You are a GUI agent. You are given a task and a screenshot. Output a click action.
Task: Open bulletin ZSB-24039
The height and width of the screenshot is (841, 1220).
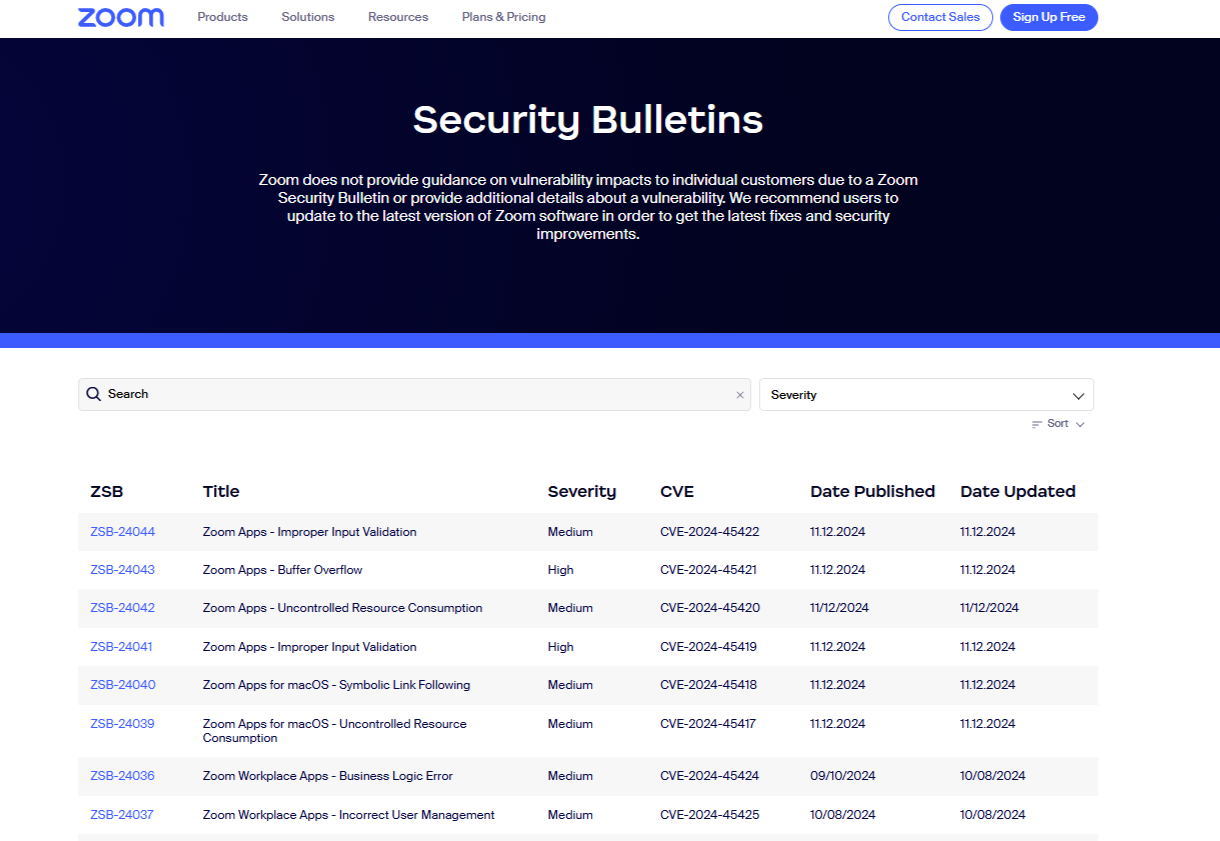point(122,724)
